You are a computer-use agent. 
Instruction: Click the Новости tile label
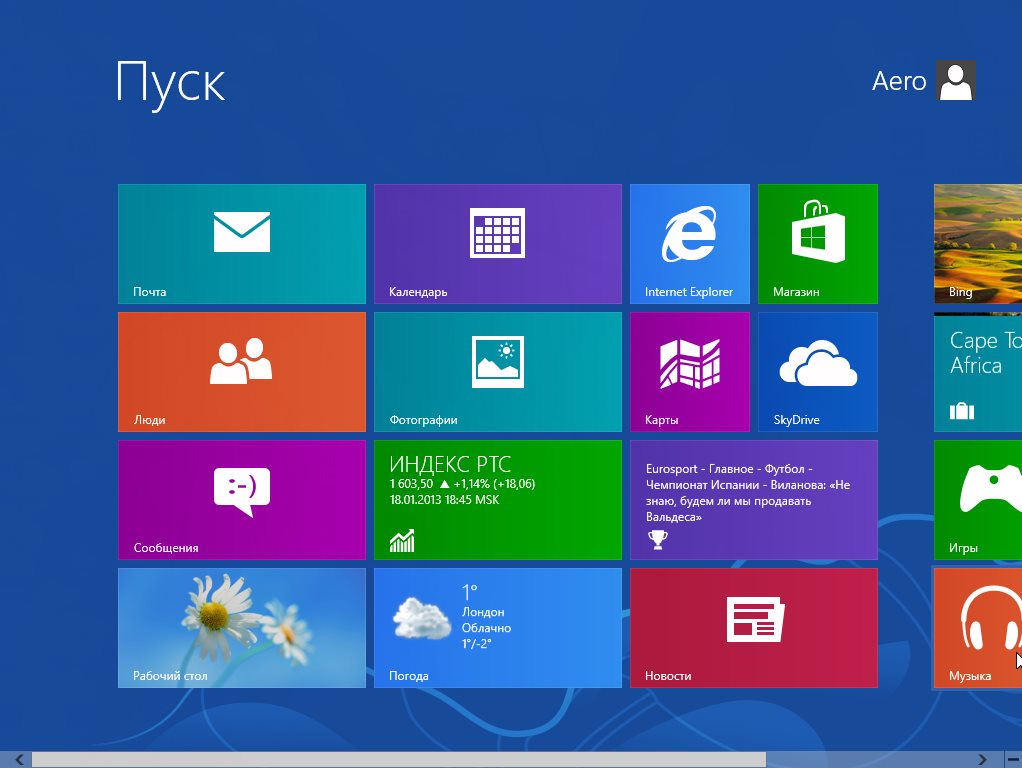[x=668, y=676]
